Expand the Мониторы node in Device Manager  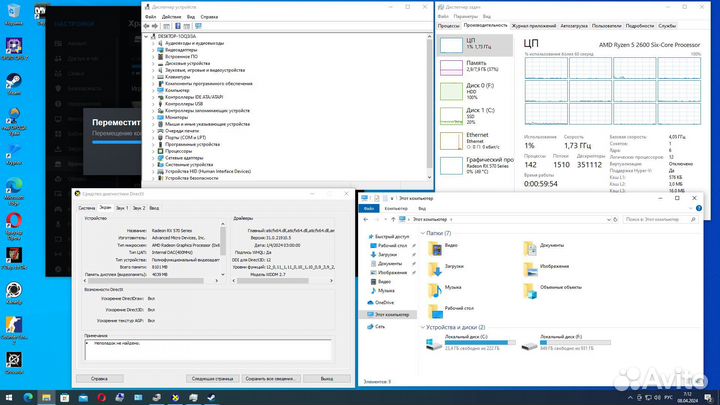point(153,117)
